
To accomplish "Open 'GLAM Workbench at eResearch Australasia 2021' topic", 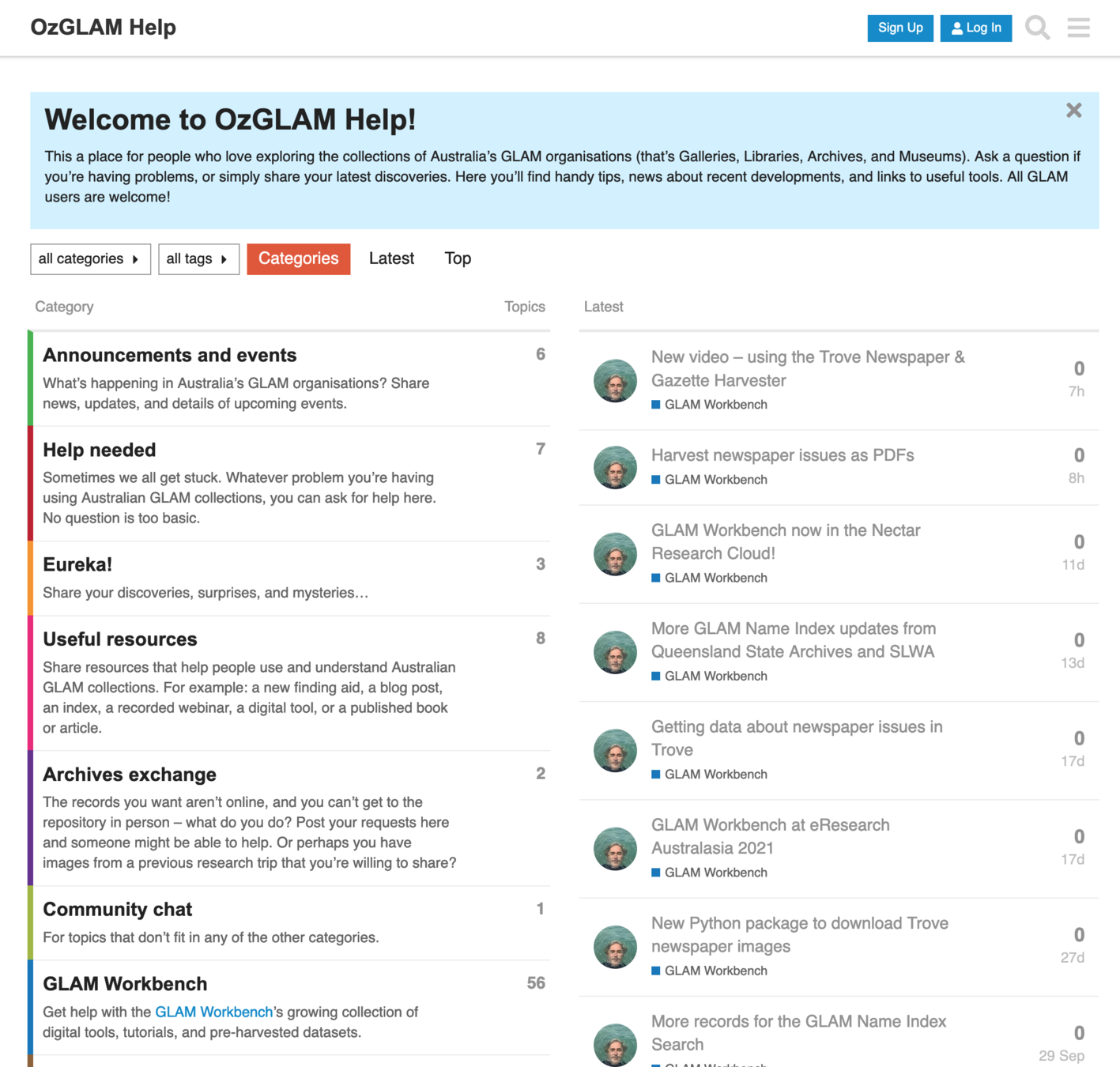I will (771, 836).
